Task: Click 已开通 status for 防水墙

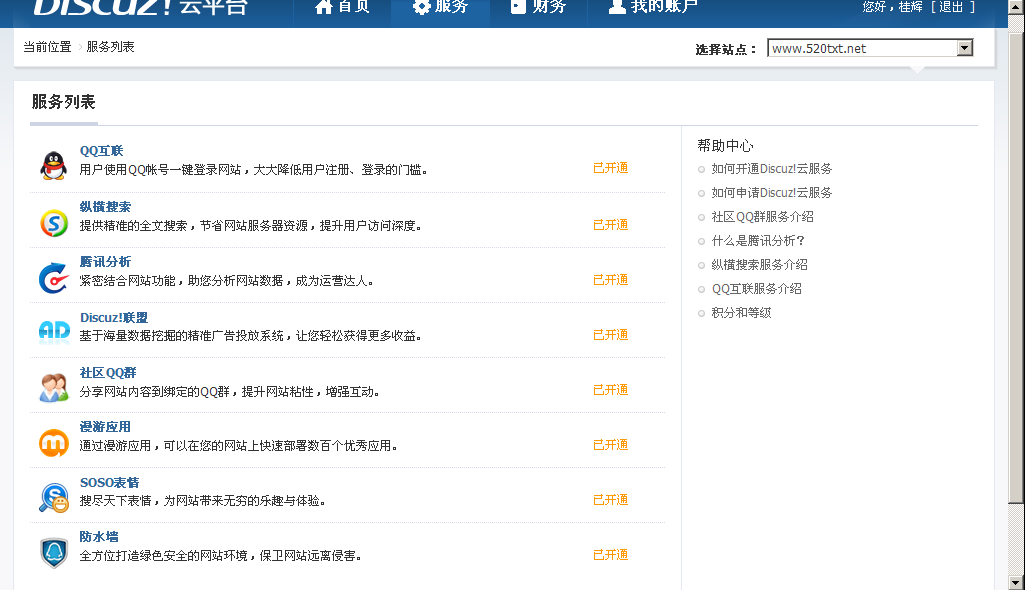Action: [x=611, y=554]
